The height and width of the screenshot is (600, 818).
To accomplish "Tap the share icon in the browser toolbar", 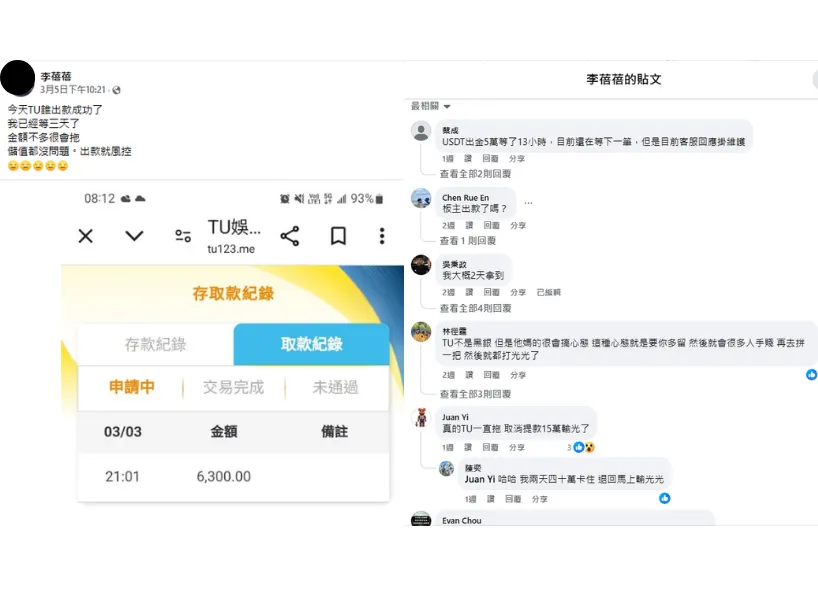I will pyautogui.click(x=290, y=236).
